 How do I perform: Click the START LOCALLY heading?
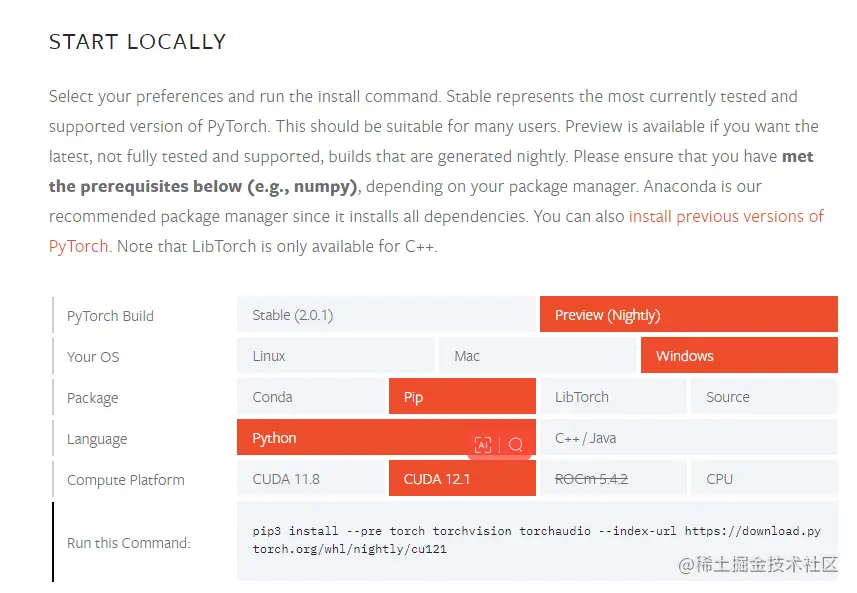(x=137, y=42)
